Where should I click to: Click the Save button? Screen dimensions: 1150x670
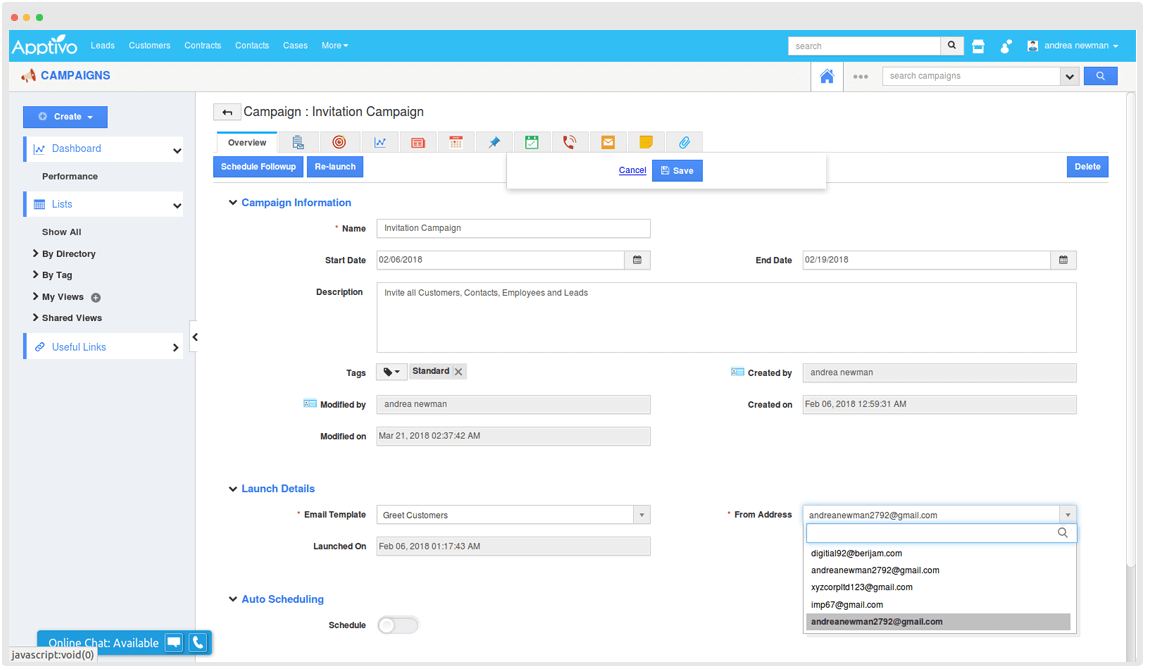click(677, 171)
